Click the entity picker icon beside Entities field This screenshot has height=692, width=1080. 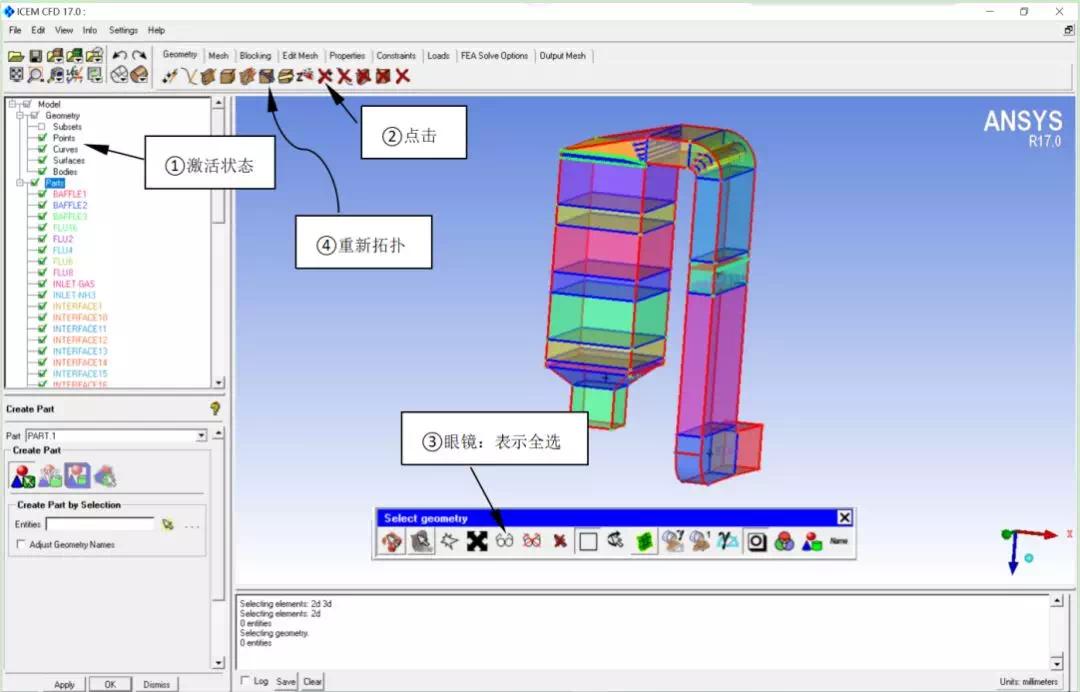167,525
